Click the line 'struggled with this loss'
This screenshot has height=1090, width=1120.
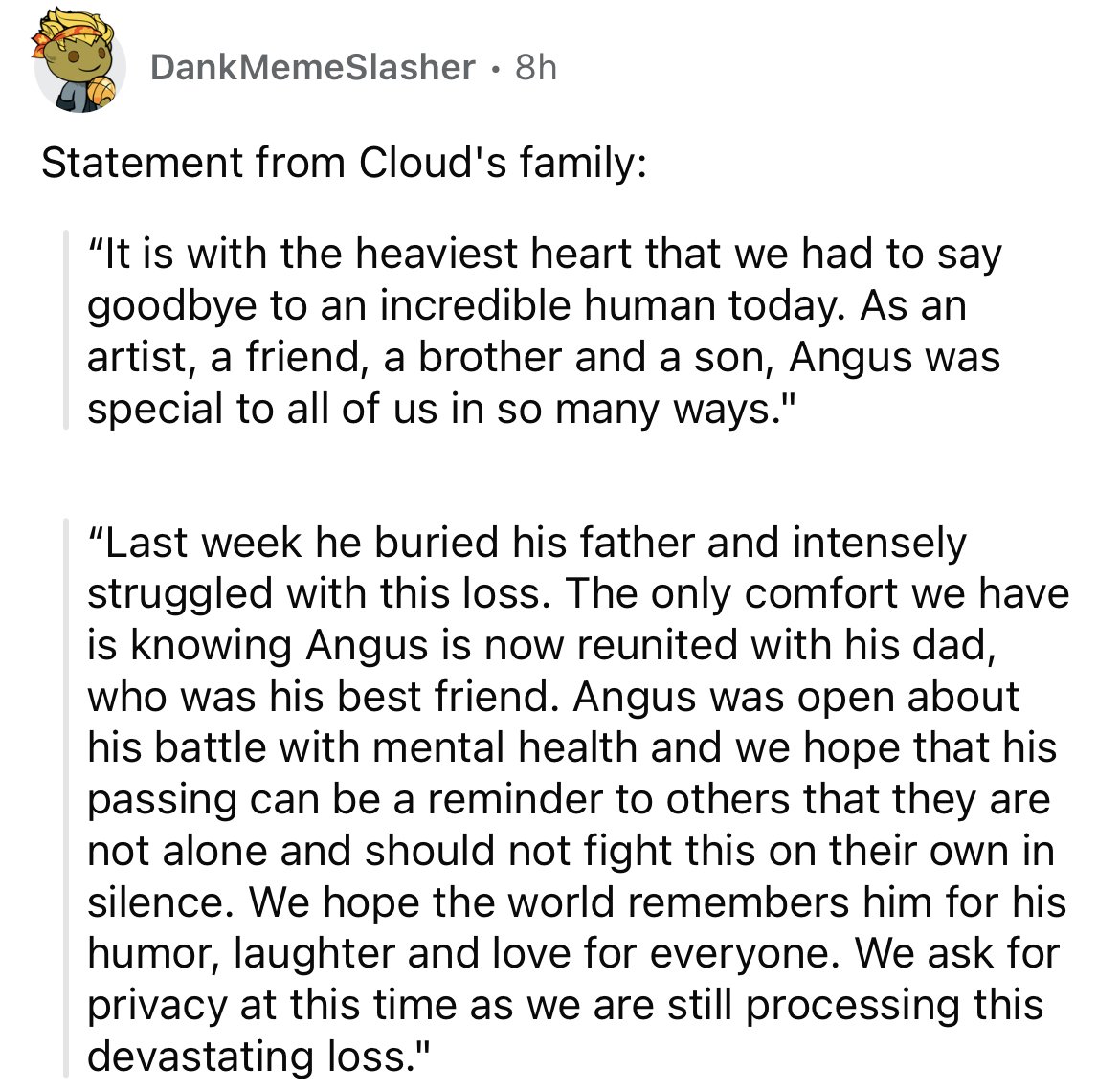(x=578, y=593)
